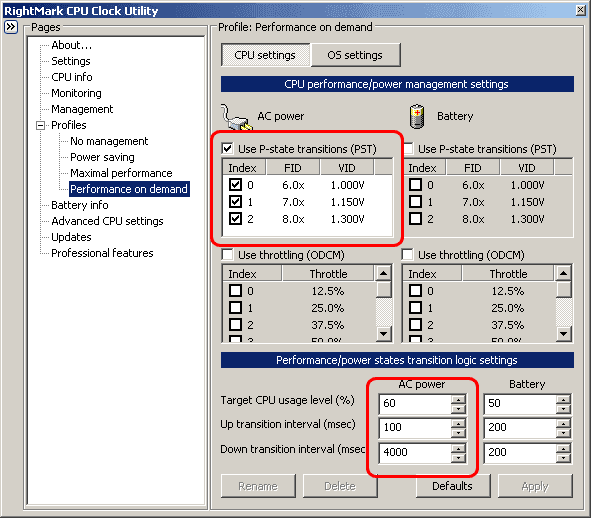
Task: Open the Monitoring page
Action: coord(77,93)
